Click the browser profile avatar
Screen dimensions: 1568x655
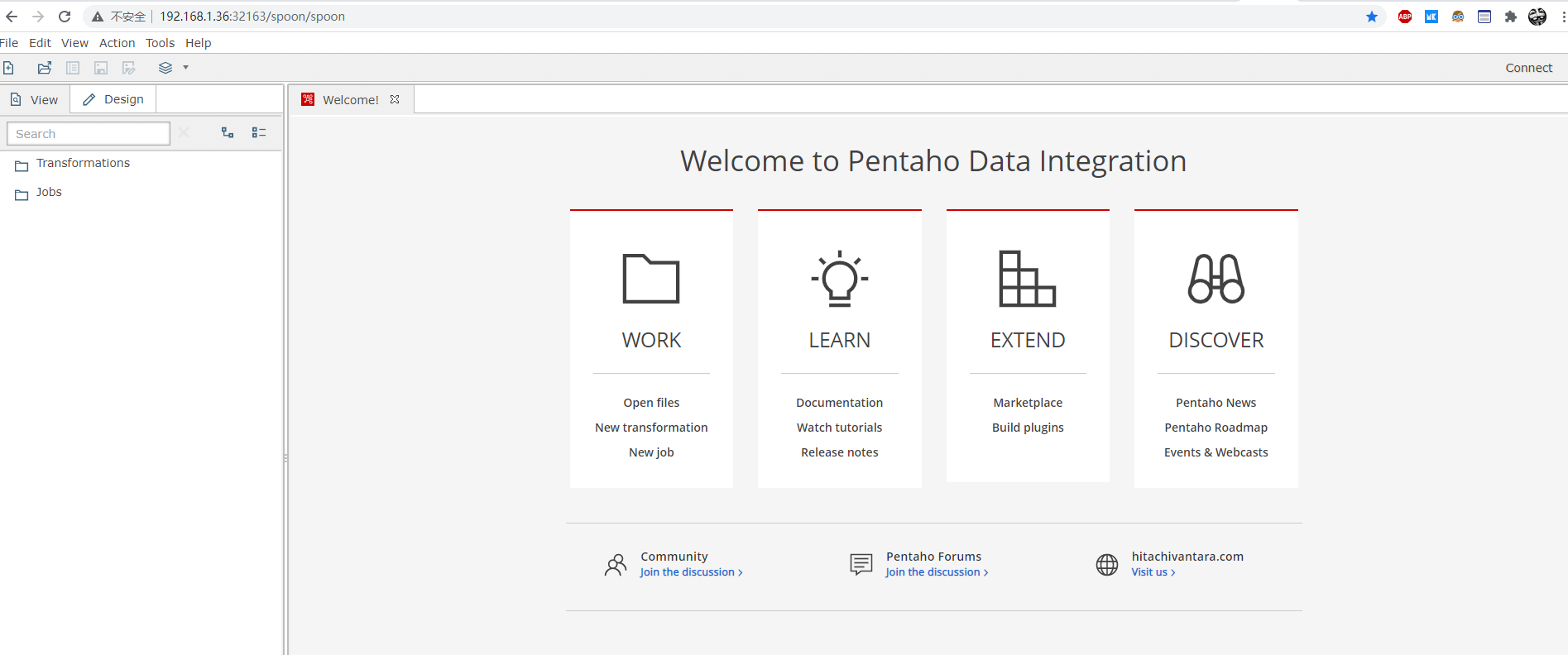point(1537,17)
